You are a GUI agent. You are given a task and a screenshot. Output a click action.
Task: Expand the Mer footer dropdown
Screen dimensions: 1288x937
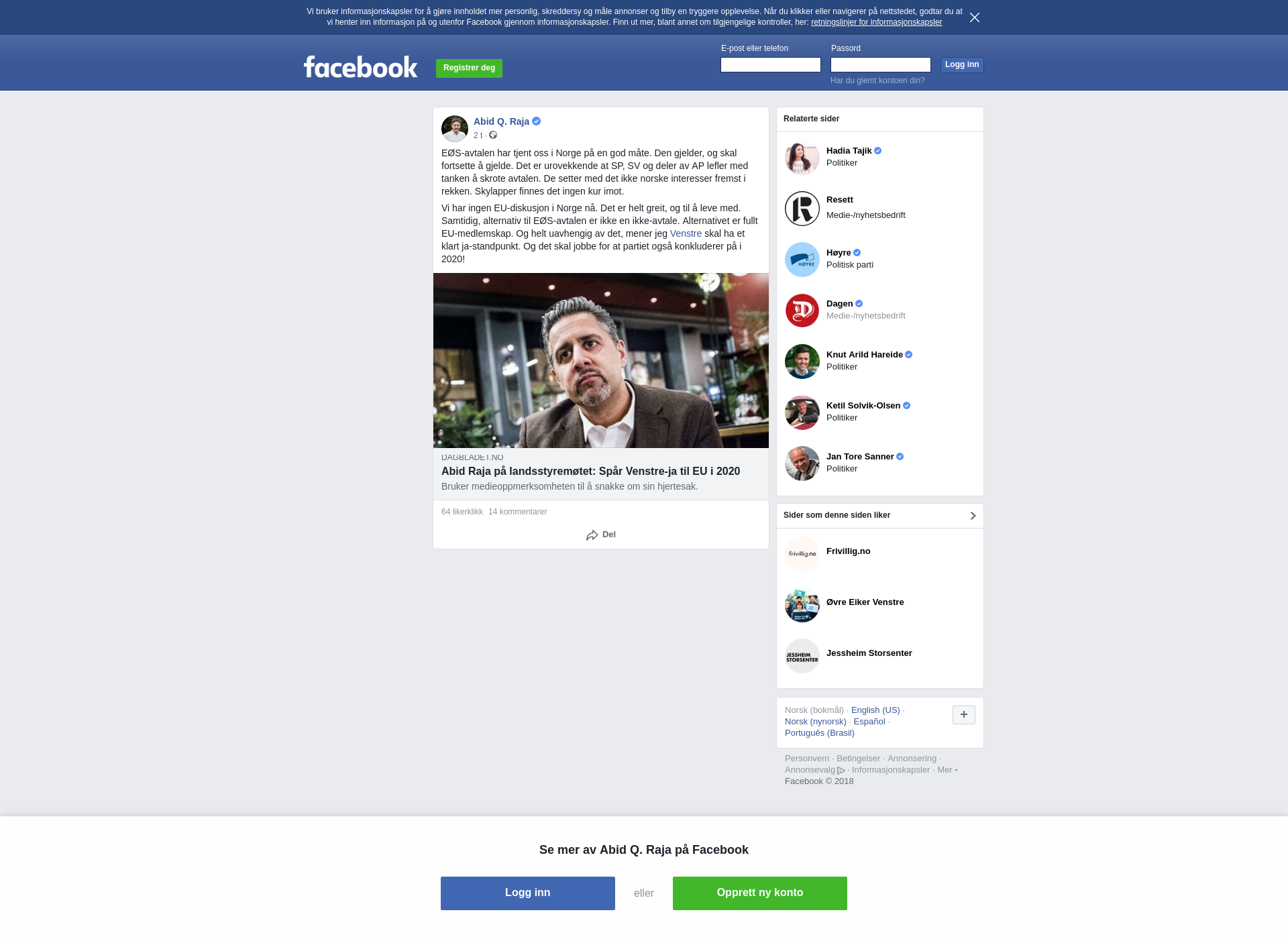[x=947, y=770]
